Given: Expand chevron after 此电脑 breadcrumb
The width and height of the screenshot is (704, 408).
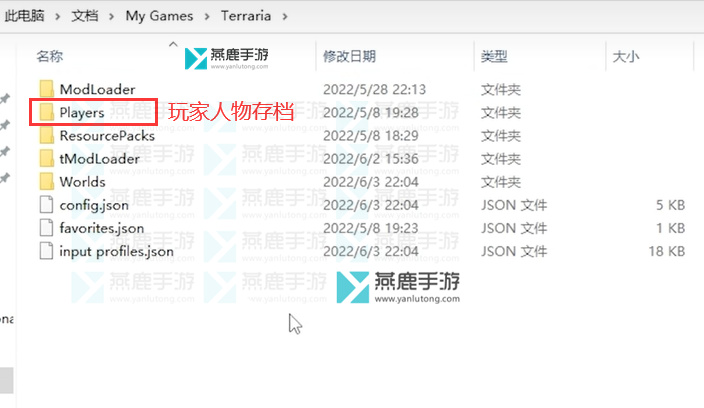Looking at the screenshot, I should (x=57, y=17).
